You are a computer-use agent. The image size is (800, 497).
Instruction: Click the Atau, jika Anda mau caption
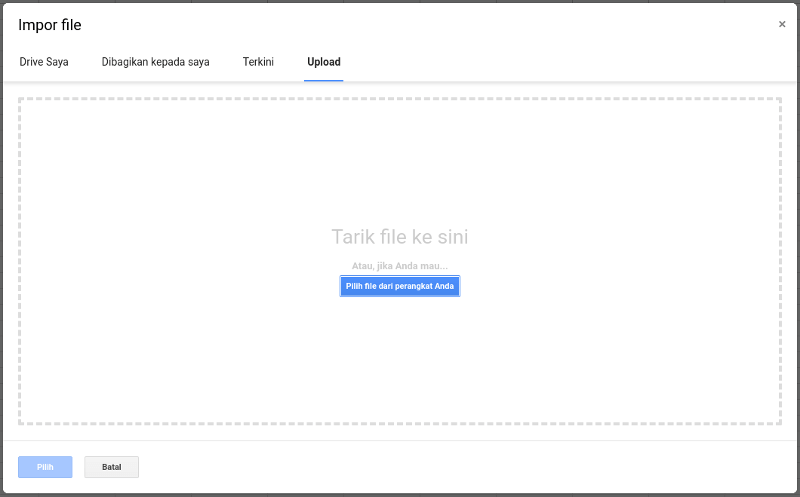tap(400, 266)
